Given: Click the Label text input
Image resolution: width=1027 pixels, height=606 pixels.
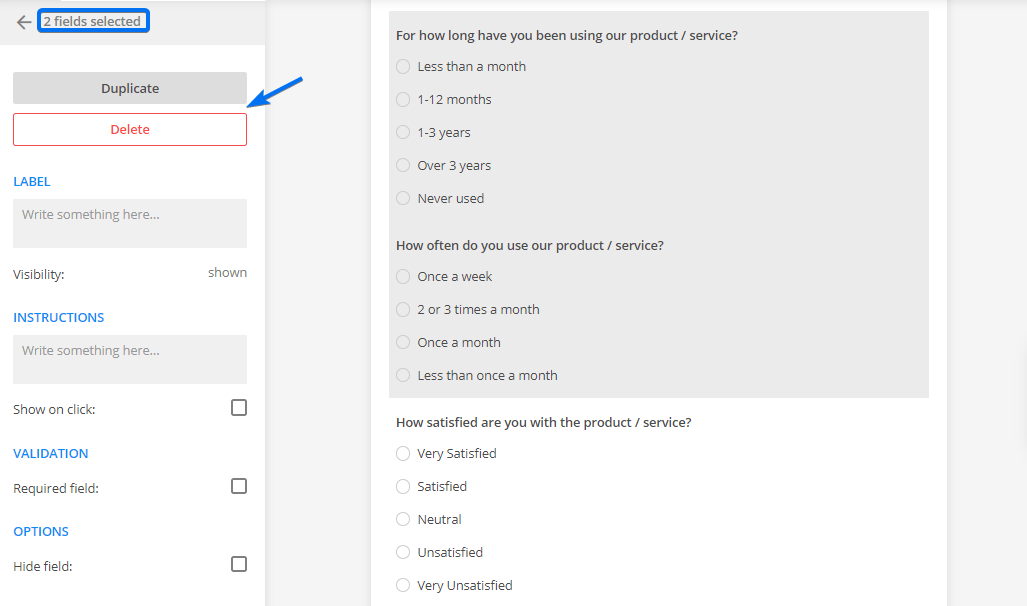Looking at the screenshot, I should tap(130, 223).
